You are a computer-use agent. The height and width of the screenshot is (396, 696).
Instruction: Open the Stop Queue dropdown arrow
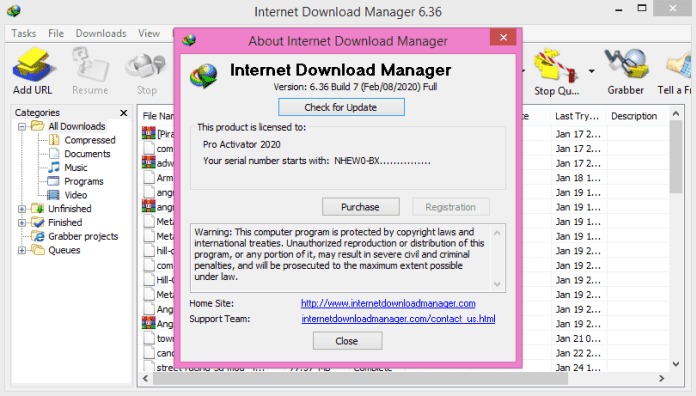(x=592, y=71)
